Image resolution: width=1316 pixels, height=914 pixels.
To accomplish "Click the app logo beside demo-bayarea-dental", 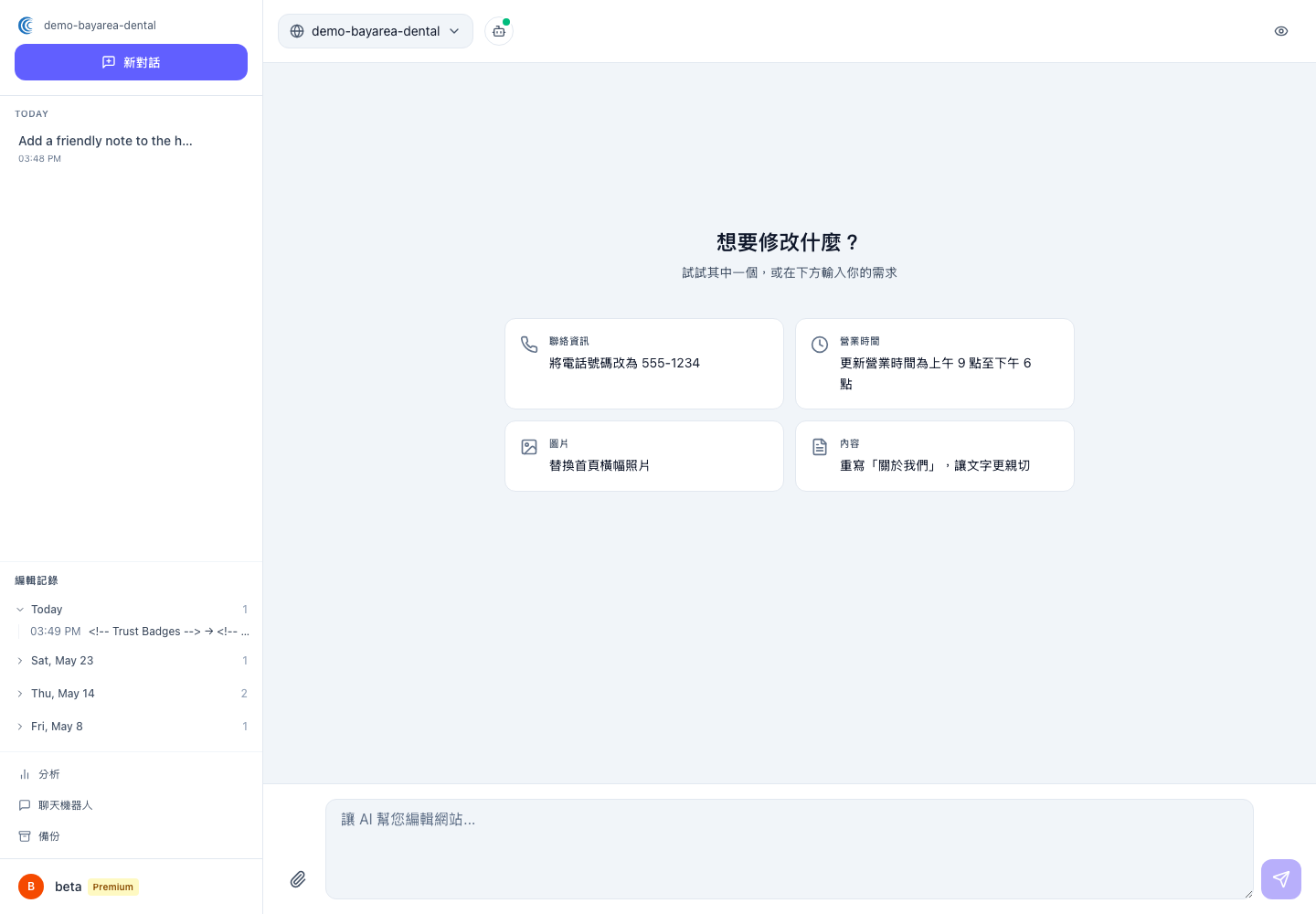I will click(27, 26).
